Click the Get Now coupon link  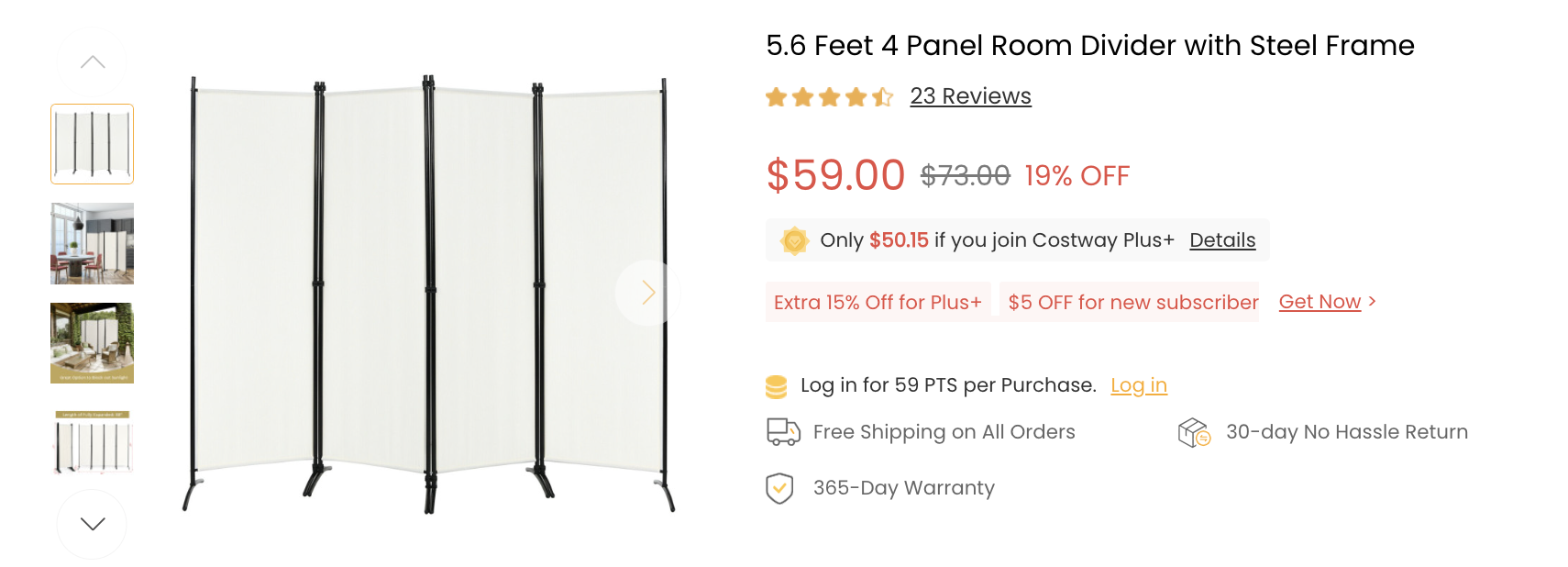pos(1320,302)
